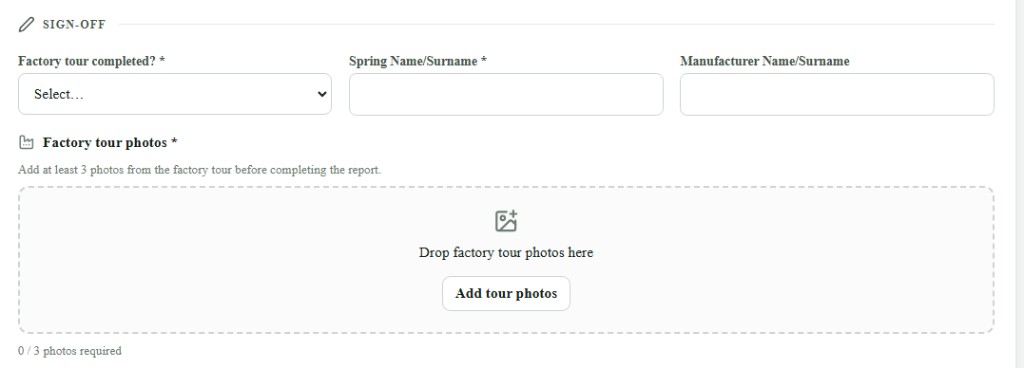Viewport: 1024px width, 368px height.
Task: Click the 0 / 3 photos required counter
Action: coord(70,351)
